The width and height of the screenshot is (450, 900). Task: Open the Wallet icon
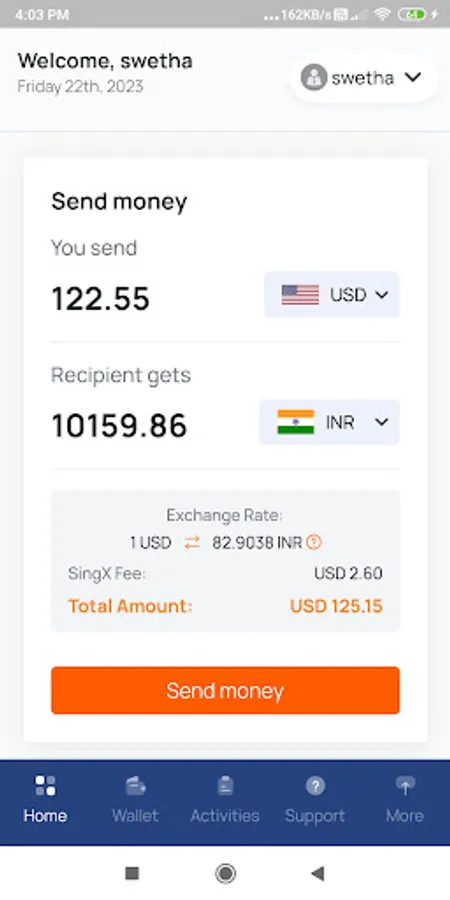(135, 785)
